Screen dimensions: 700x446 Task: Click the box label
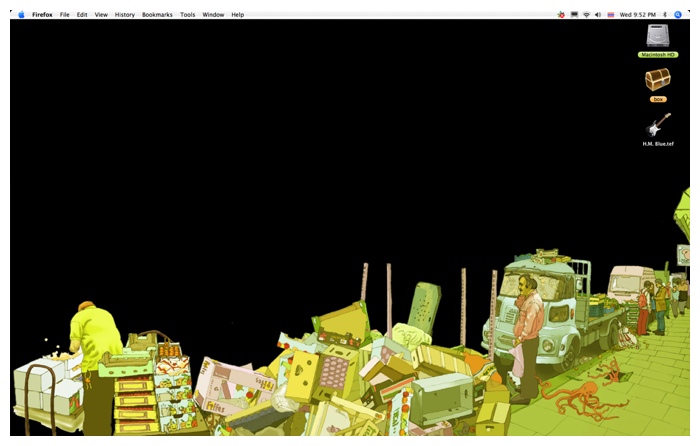coord(658,99)
